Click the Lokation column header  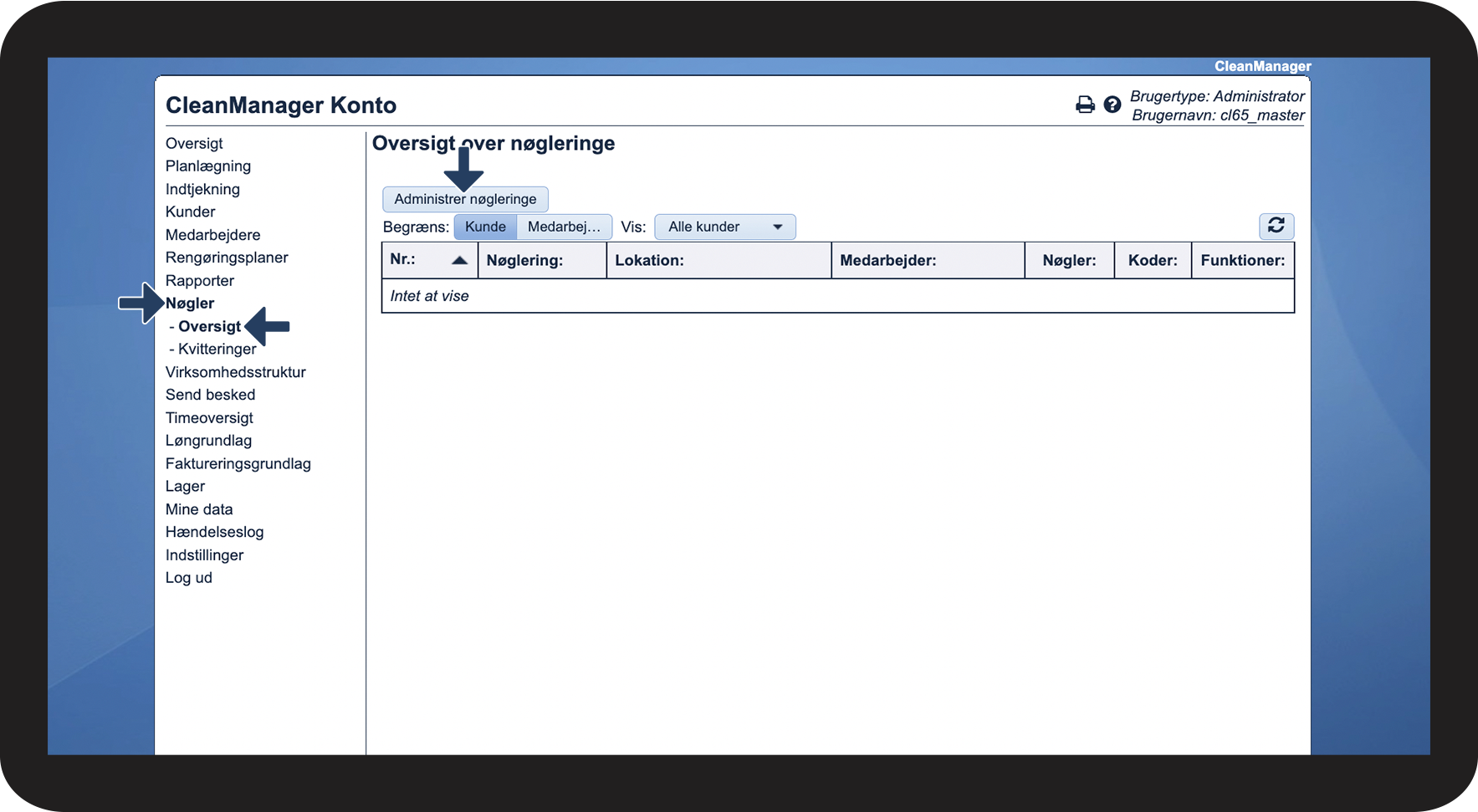(x=650, y=260)
